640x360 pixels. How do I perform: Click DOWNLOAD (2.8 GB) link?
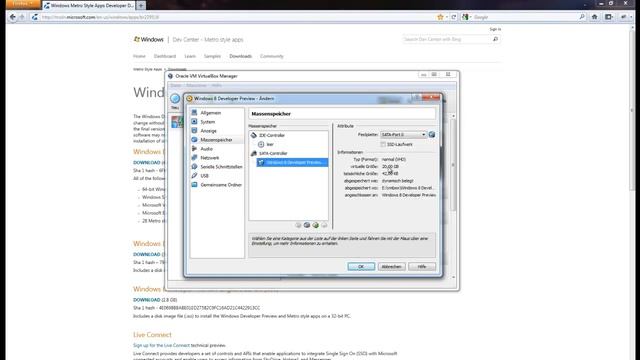point(155,300)
